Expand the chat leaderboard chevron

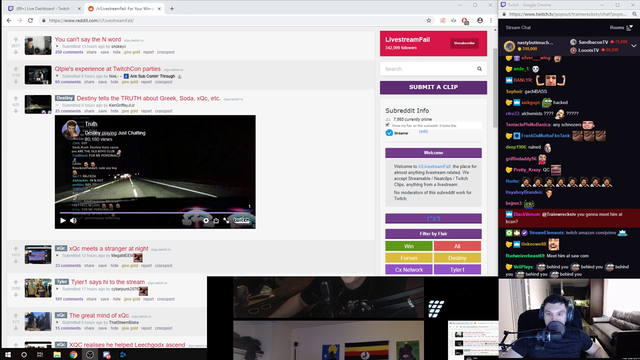(633, 46)
